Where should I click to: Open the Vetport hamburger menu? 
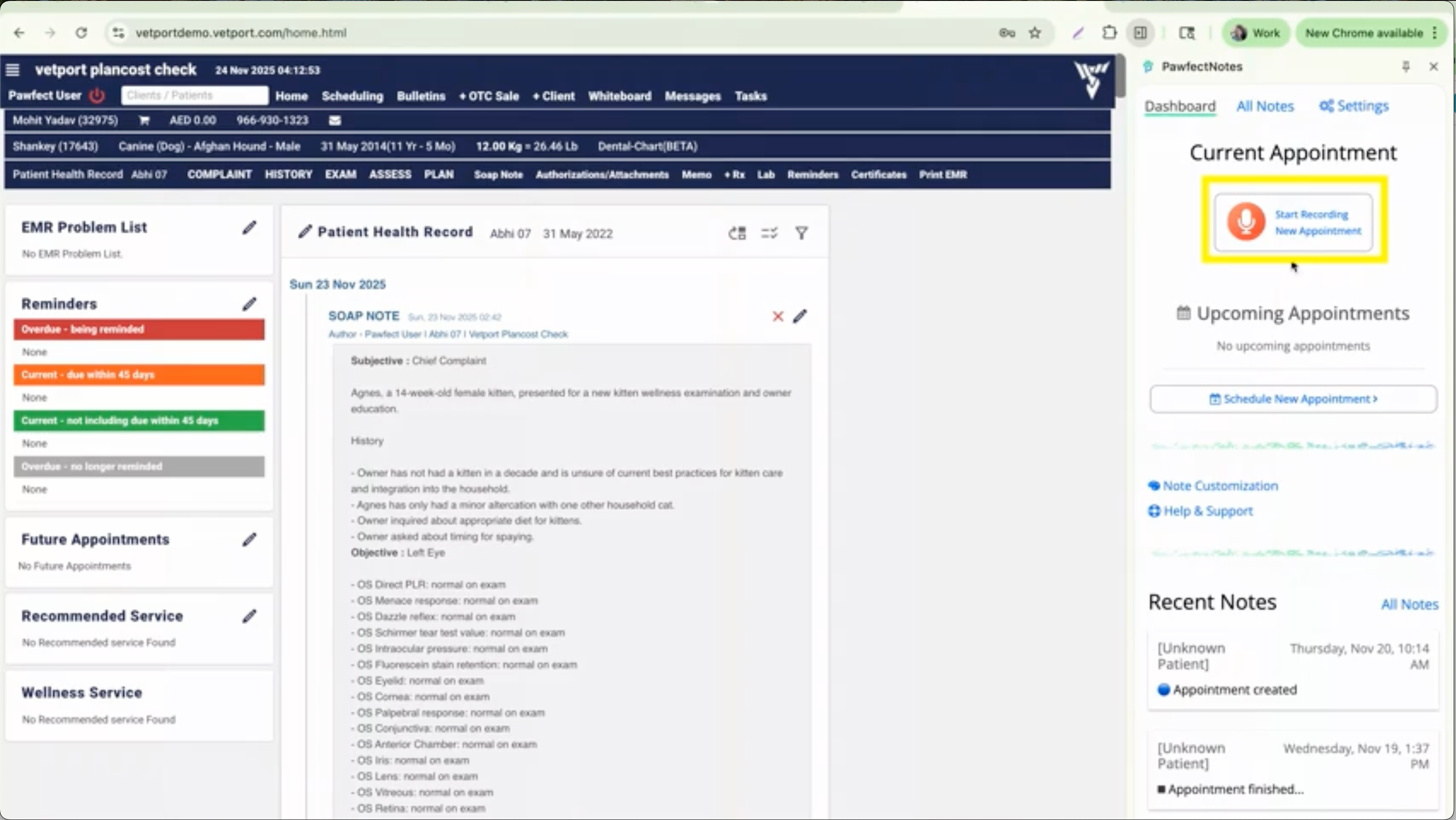click(12, 70)
